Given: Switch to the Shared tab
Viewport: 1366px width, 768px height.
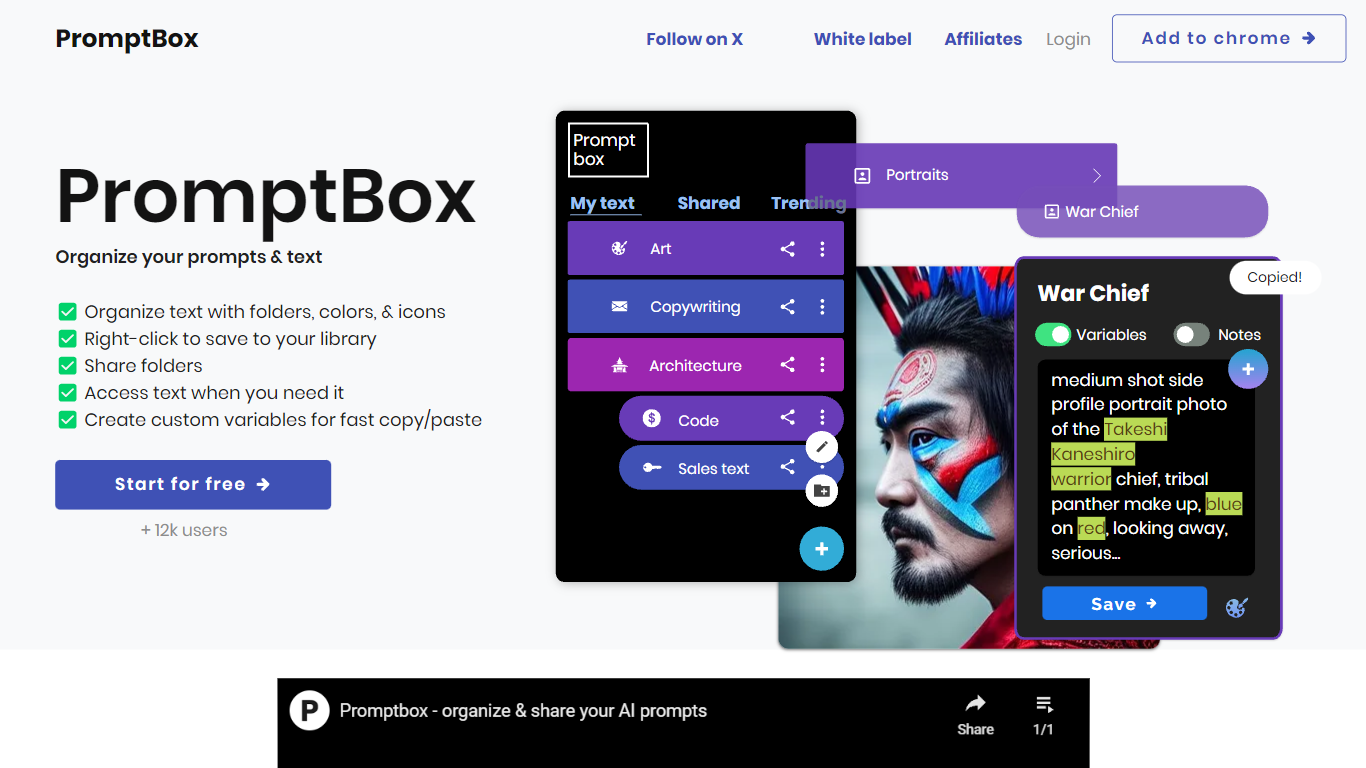Looking at the screenshot, I should (708, 203).
